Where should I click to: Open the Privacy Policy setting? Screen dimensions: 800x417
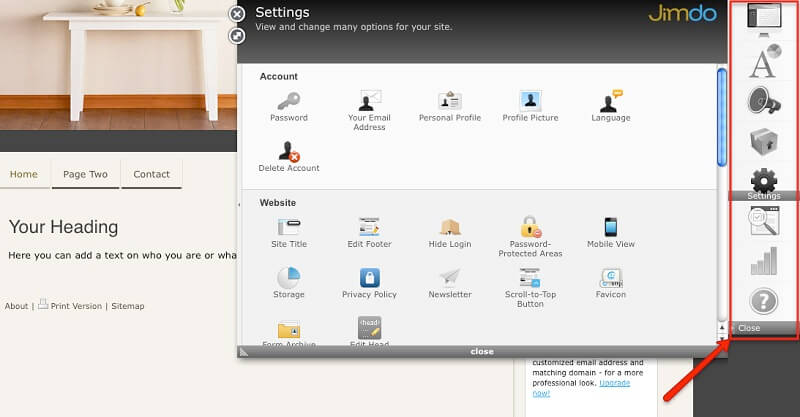(x=369, y=283)
